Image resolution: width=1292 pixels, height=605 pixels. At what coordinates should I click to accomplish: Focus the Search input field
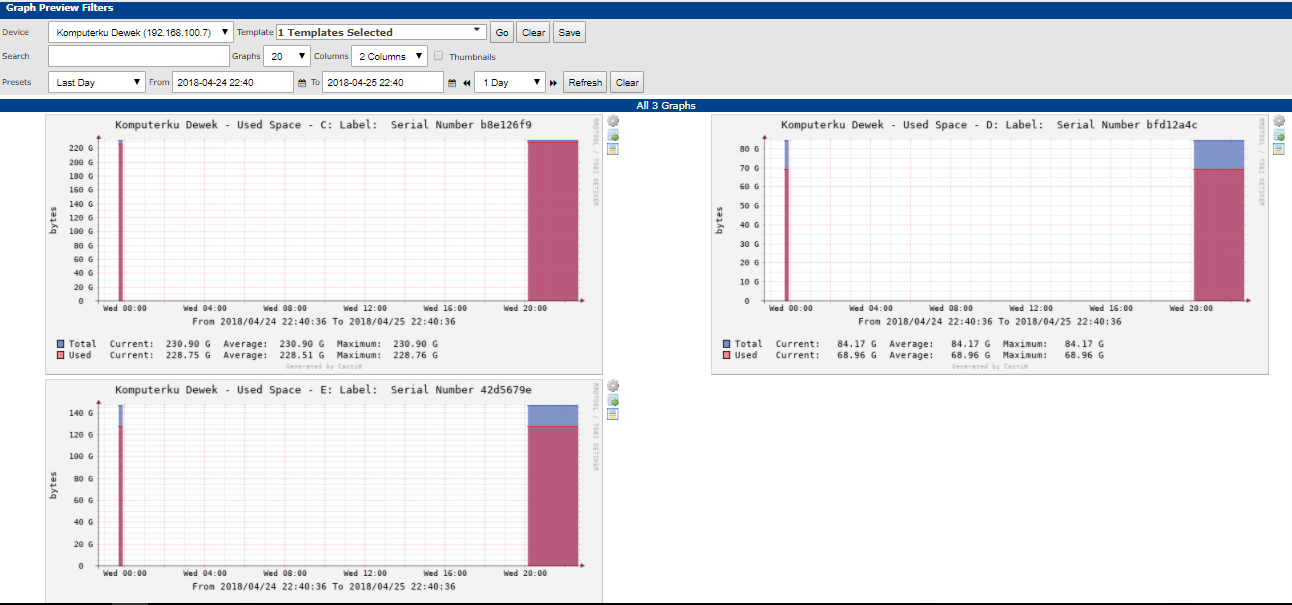tap(139, 56)
